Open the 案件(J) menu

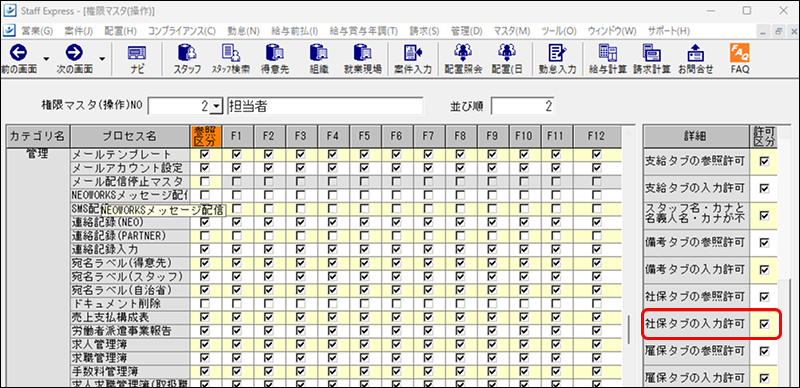(79, 31)
